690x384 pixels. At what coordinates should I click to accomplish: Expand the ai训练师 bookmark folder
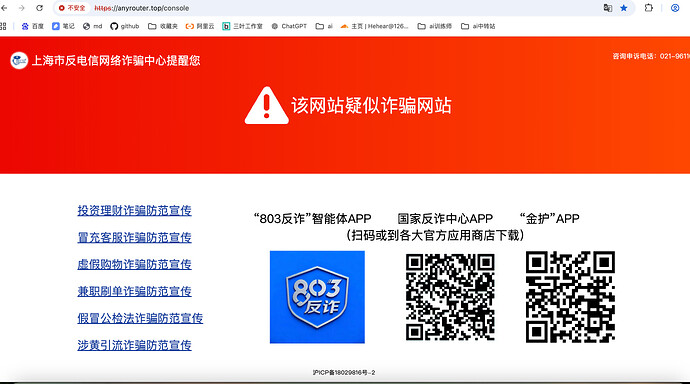(435, 26)
